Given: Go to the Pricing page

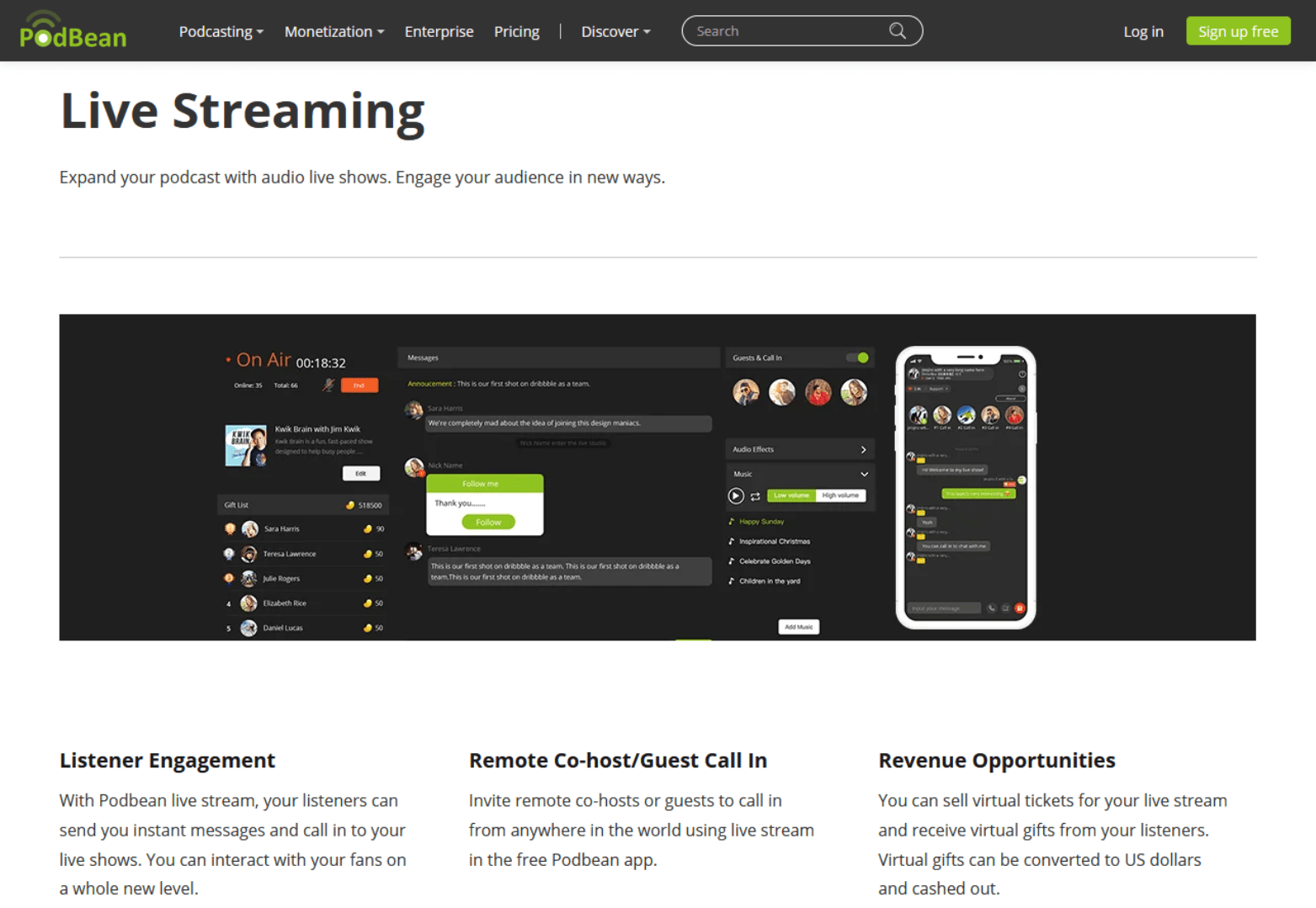Looking at the screenshot, I should [517, 31].
